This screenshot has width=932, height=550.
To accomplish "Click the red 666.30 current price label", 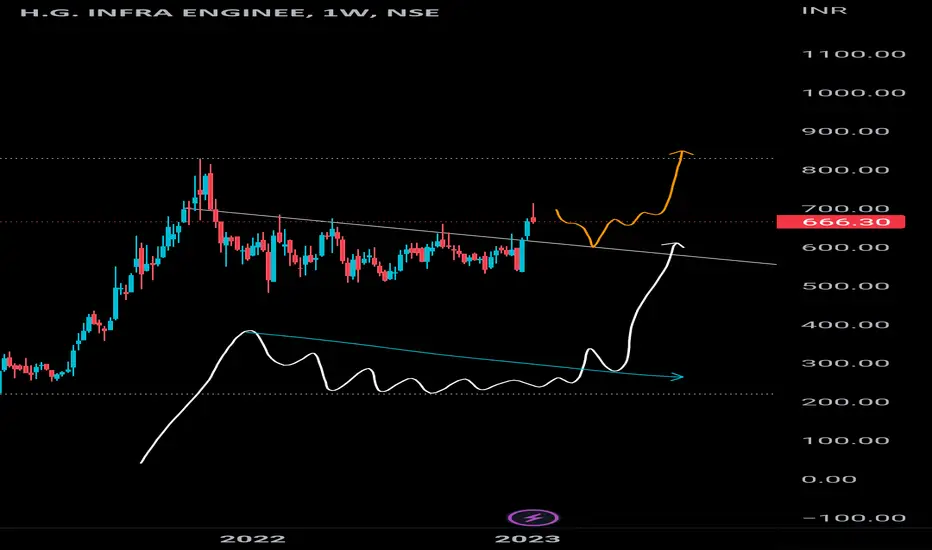I will [x=840, y=222].
